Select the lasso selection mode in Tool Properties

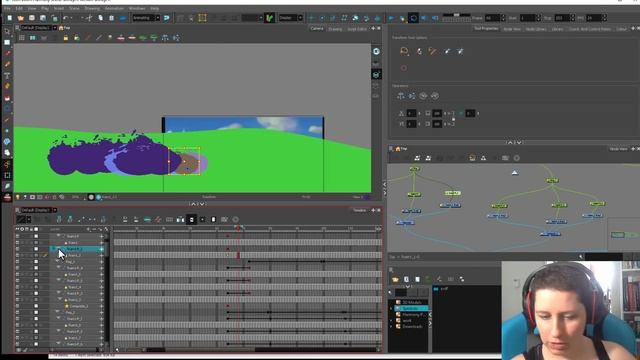[x=404, y=51]
